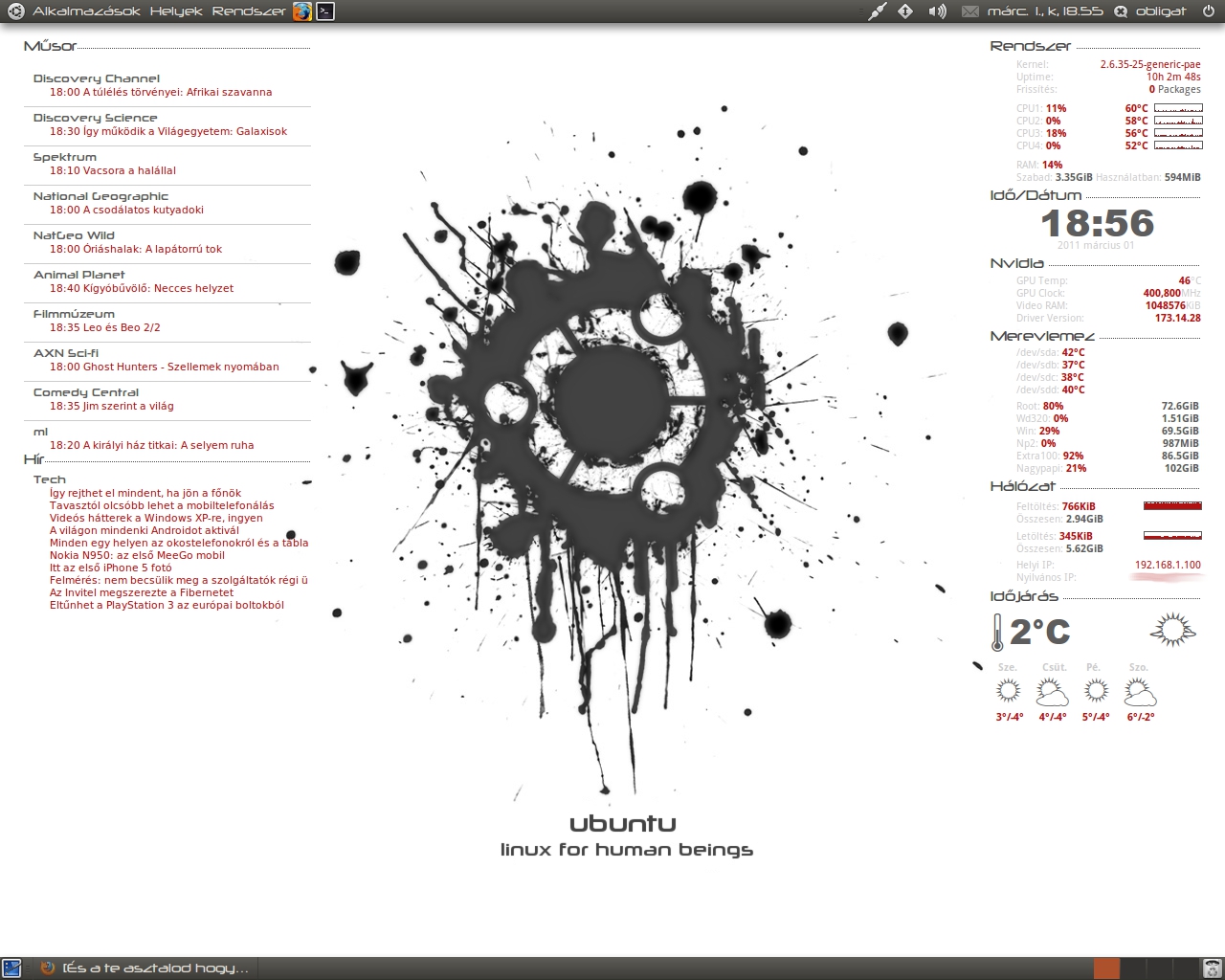The image size is (1225, 980).
Task: Launch Firefox from the top panel
Action: pyautogui.click(x=302, y=11)
